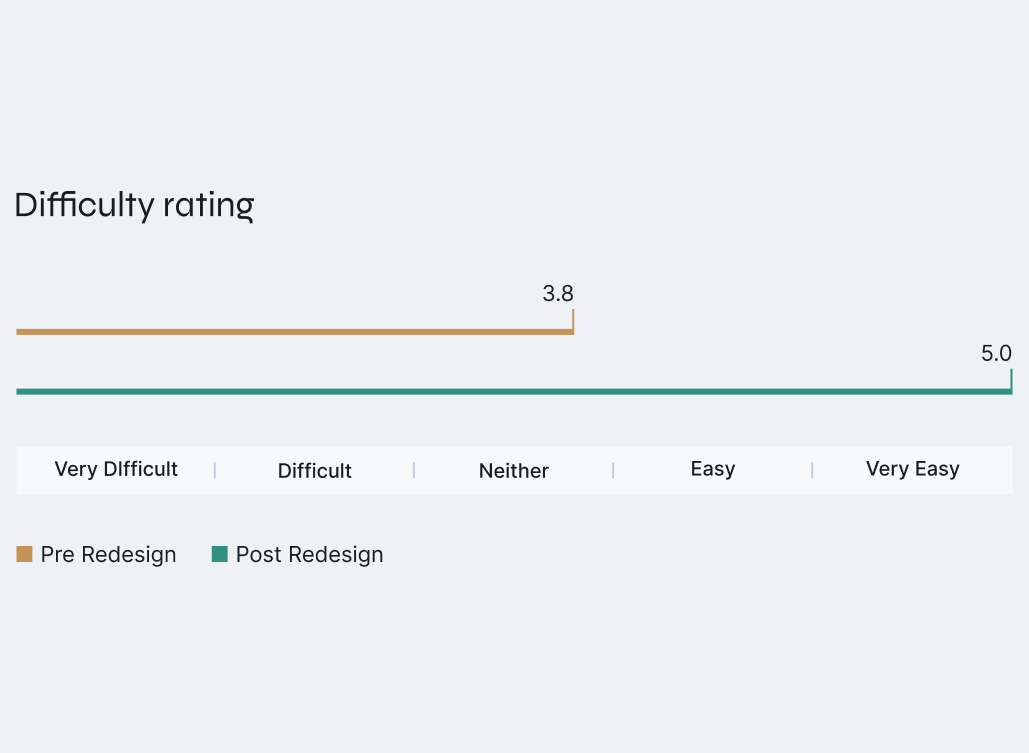Click the orange Pre Redesign legend swatch
The height and width of the screenshot is (753, 1029).
(25, 554)
